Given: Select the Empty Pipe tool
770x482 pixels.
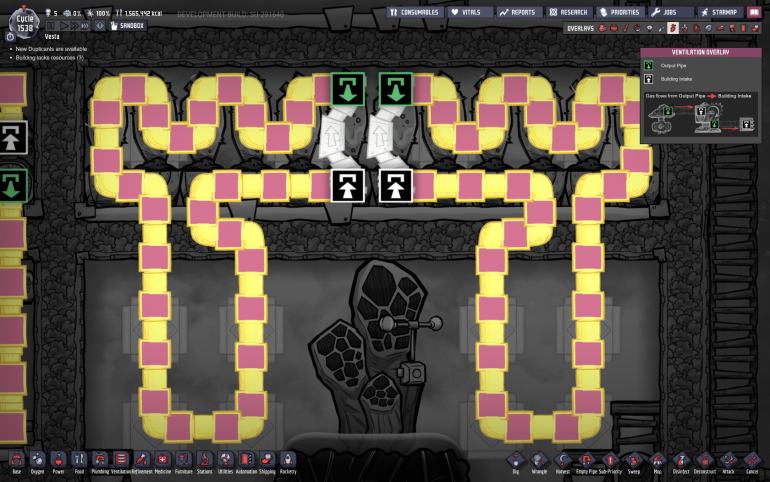Looking at the screenshot, I should 586,463.
